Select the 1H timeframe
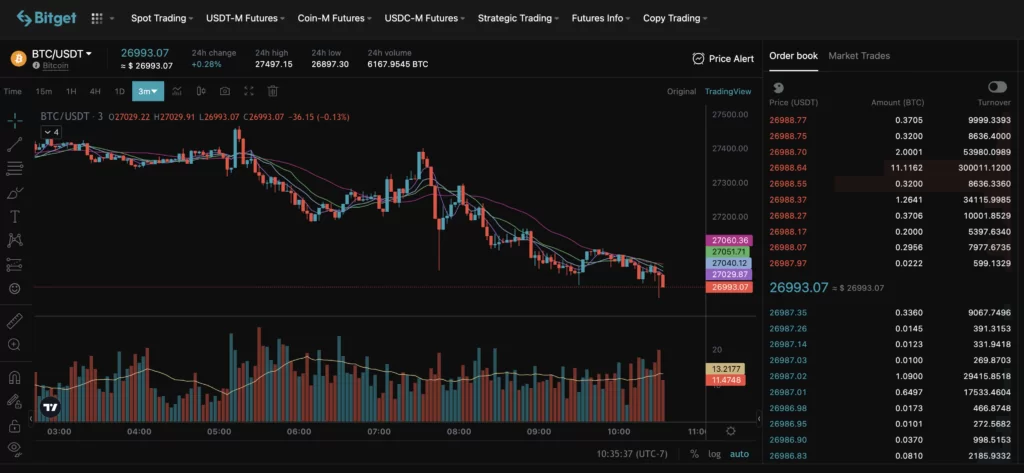1024x473 pixels. (71, 91)
